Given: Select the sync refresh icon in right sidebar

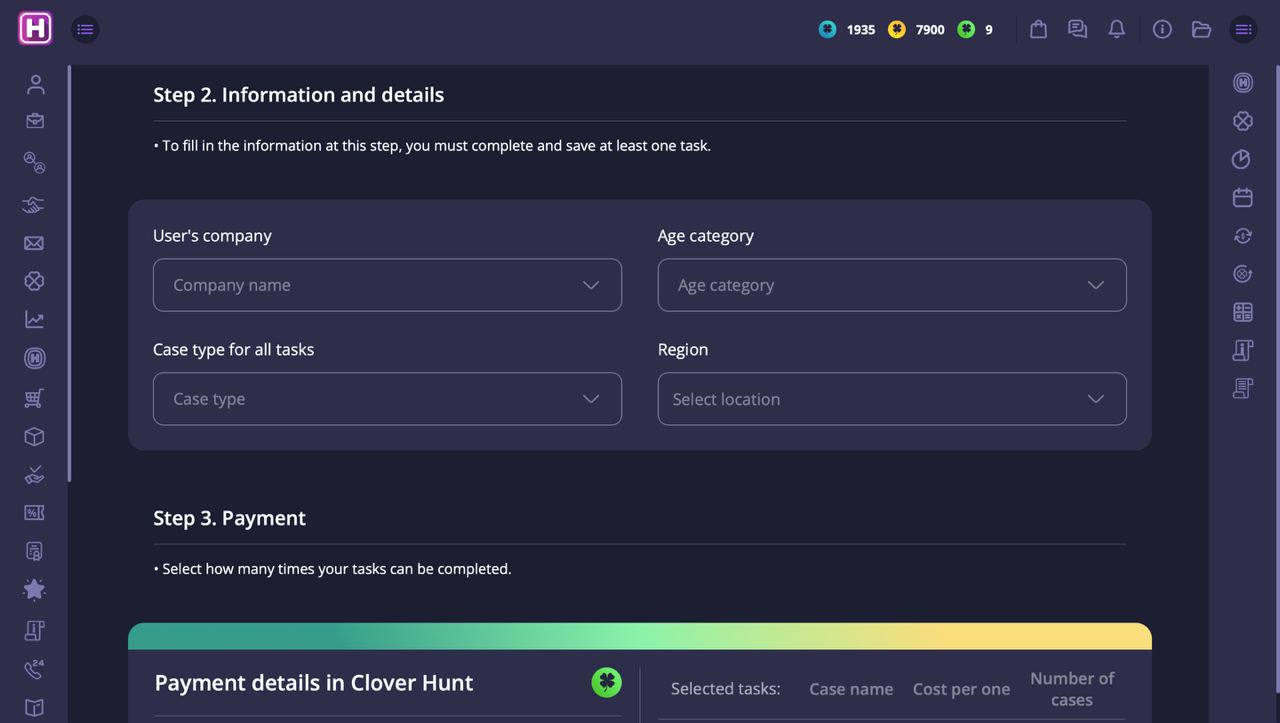Looking at the screenshot, I should point(1242,235).
